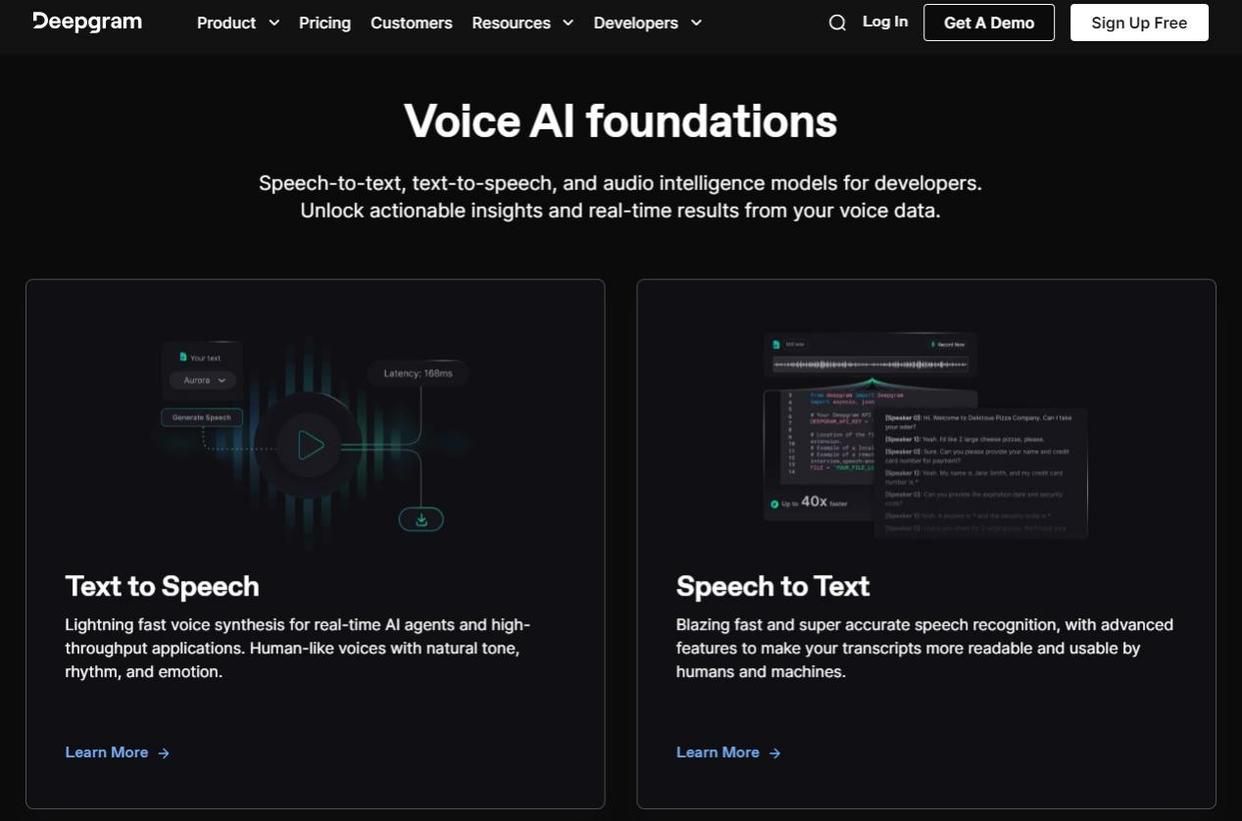
Task: Click the Up to 40x faster badge
Action: point(808,502)
